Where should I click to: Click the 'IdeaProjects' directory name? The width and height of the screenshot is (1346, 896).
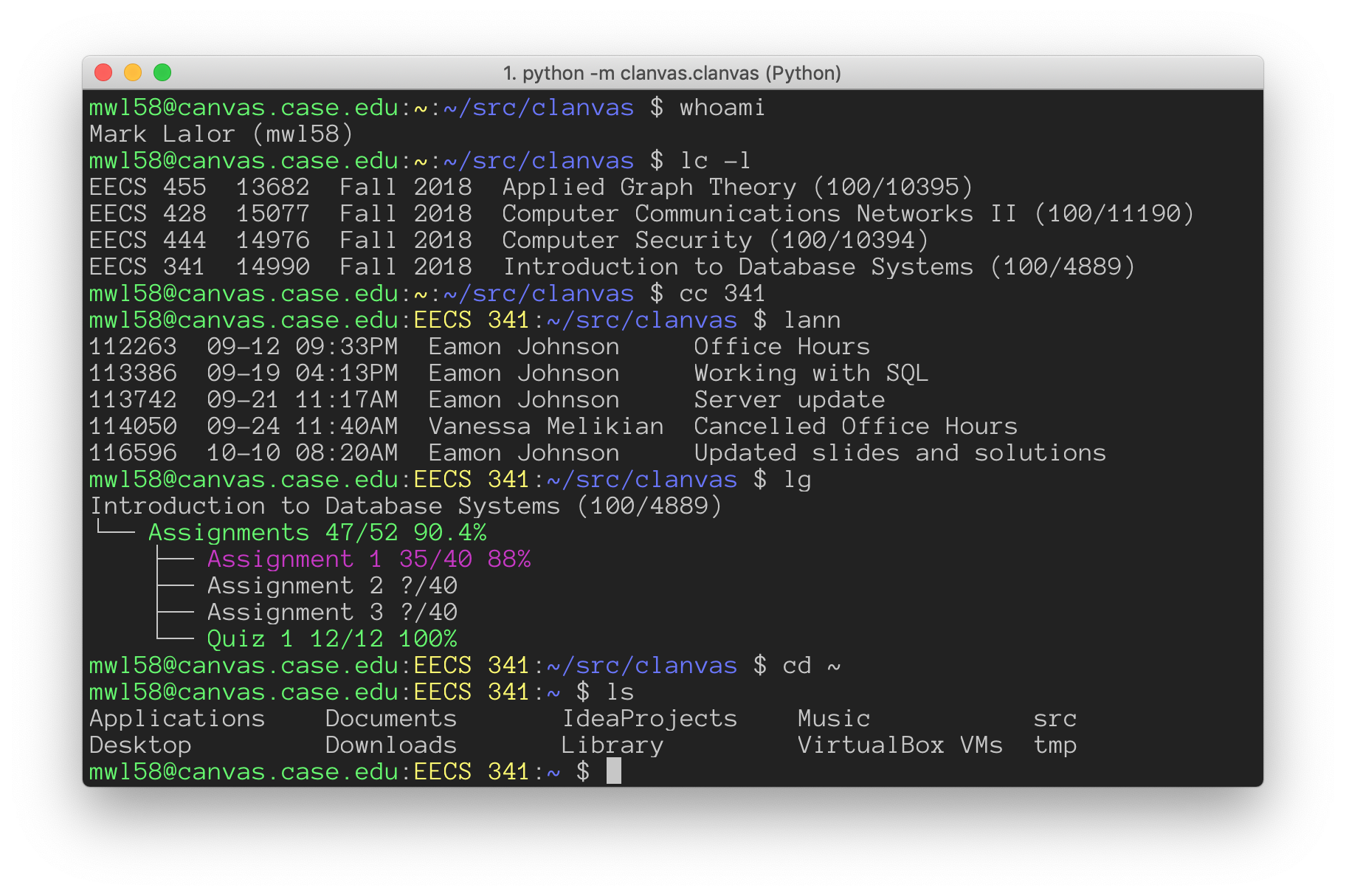(x=649, y=719)
